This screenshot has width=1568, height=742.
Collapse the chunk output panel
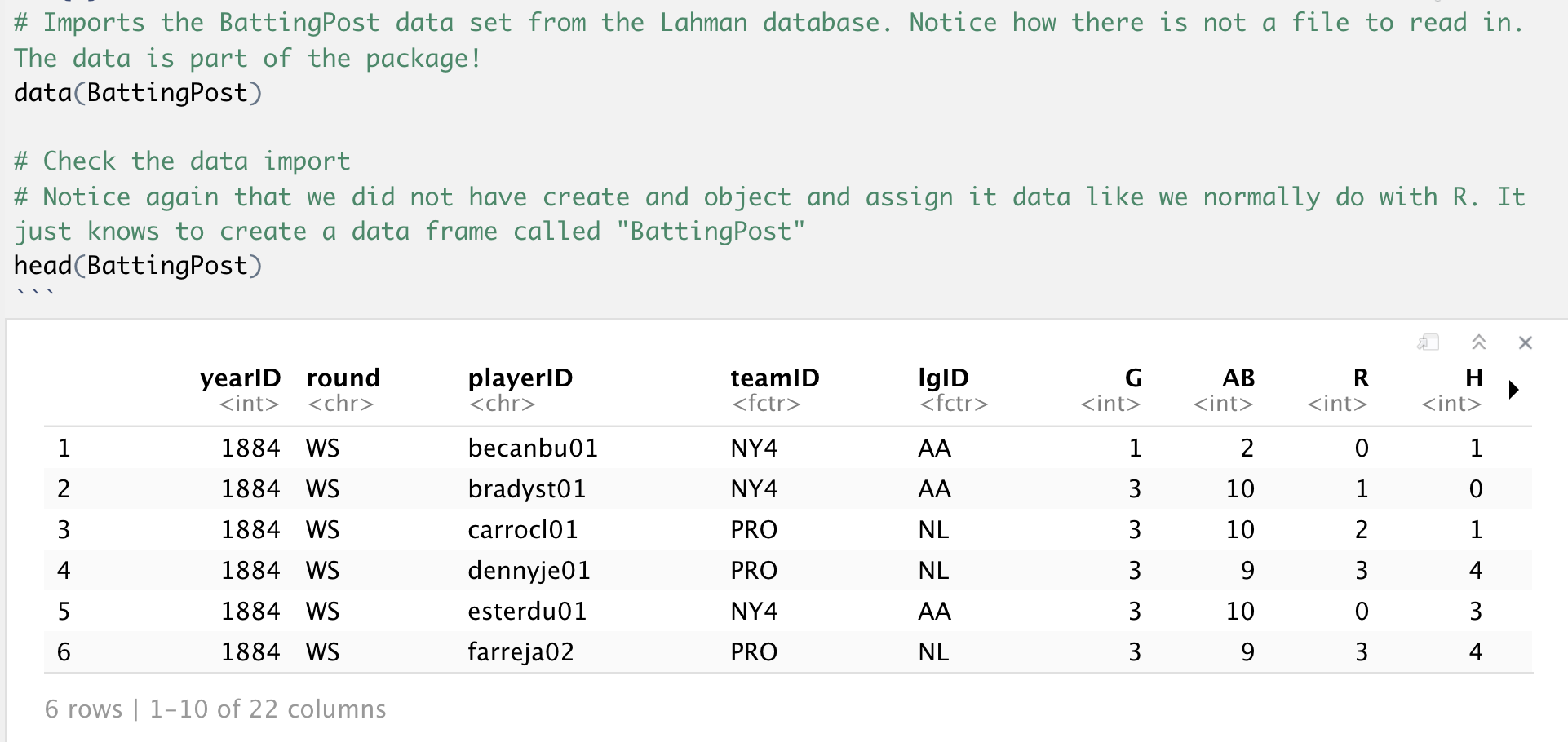click(1478, 342)
